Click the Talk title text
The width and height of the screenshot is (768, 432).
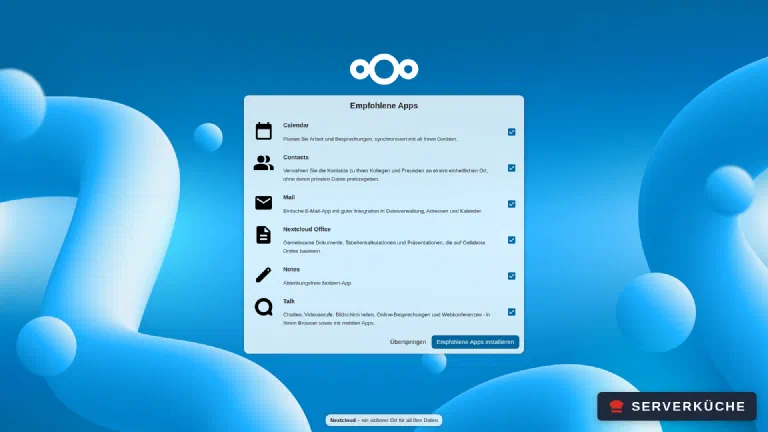click(x=289, y=301)
